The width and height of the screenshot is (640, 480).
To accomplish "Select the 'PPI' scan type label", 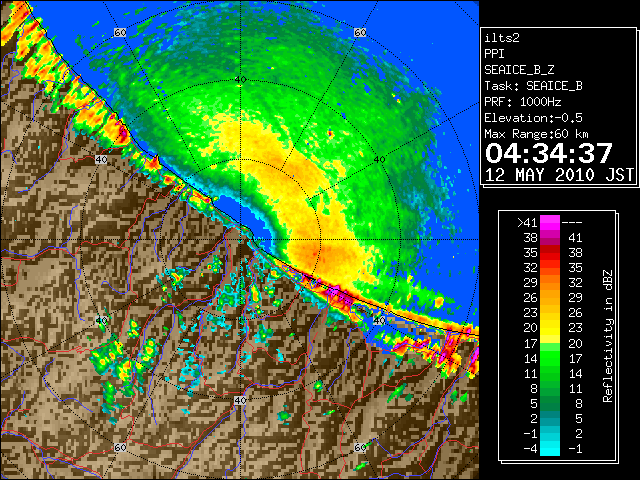I will 494,54.
